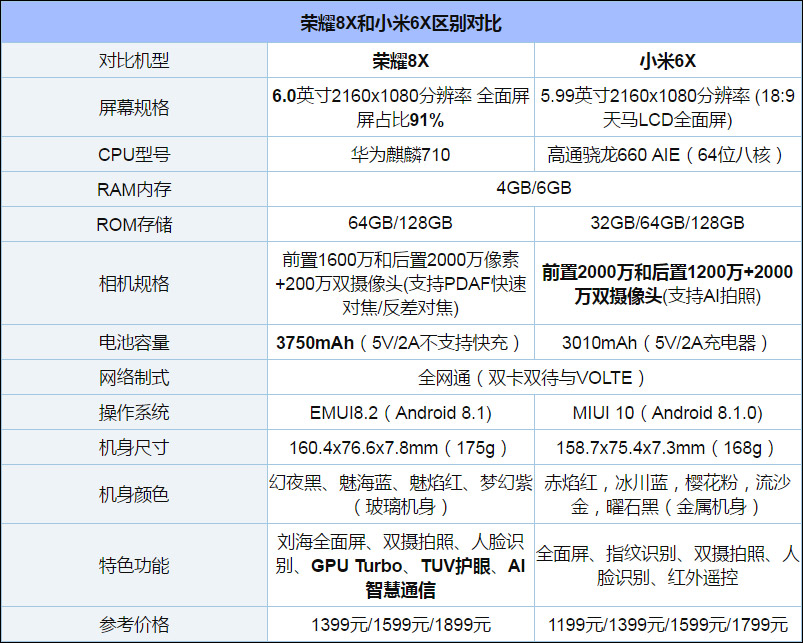The width and height of the screenshot is (803, 643).
Task: Click the GPU Turbo features cell
Action: point(400,565)
